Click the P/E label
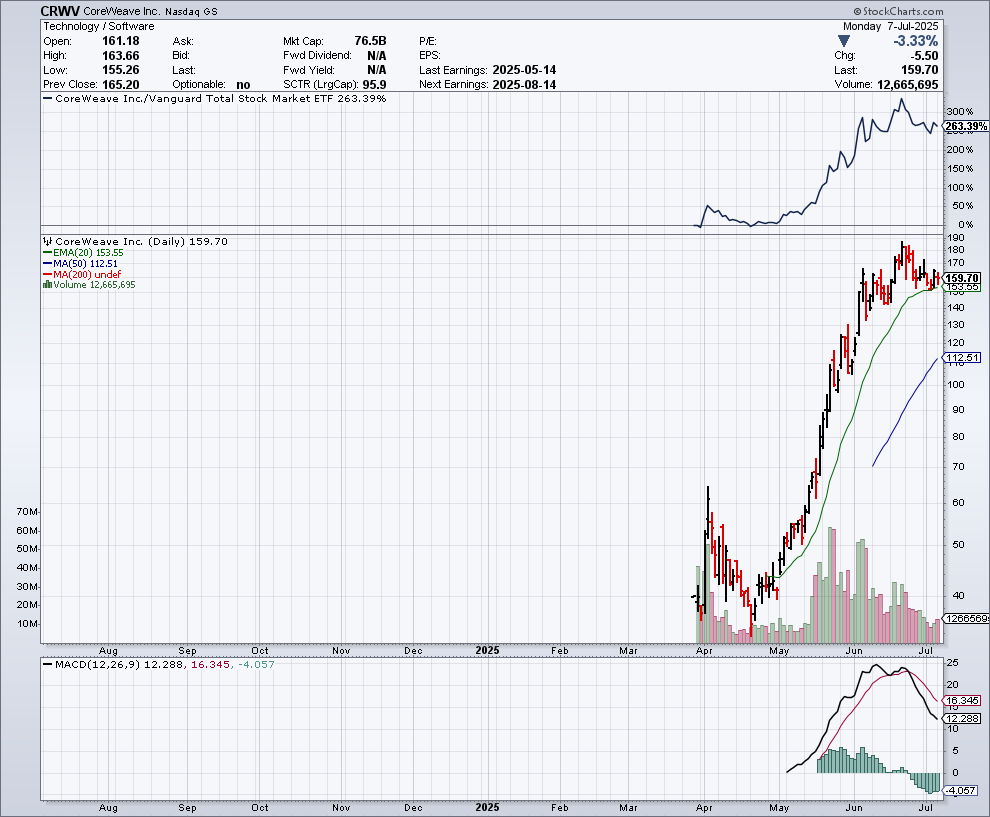 point(427,41)
